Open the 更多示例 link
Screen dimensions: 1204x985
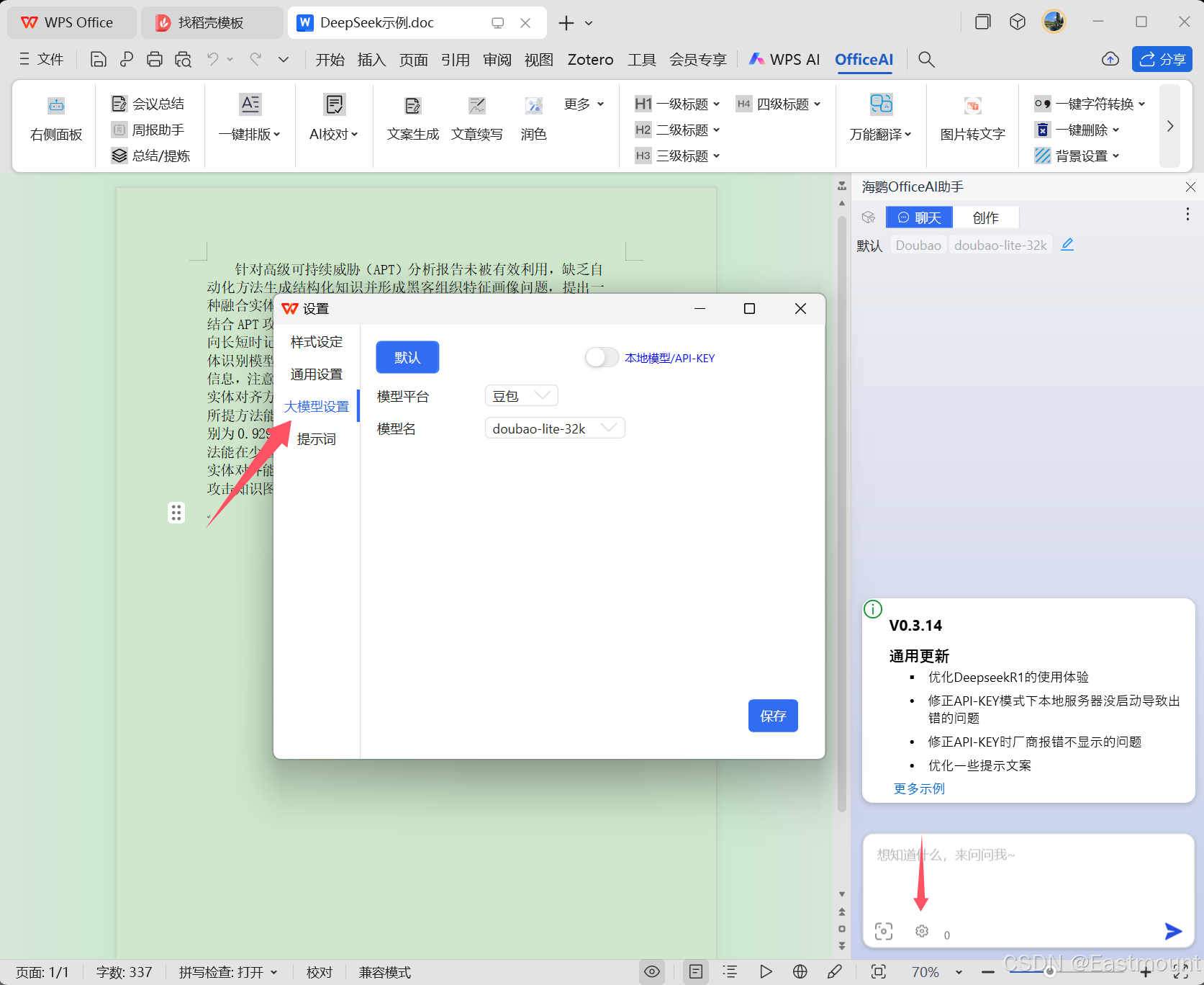pyautogui.click(x=919, y=788)
